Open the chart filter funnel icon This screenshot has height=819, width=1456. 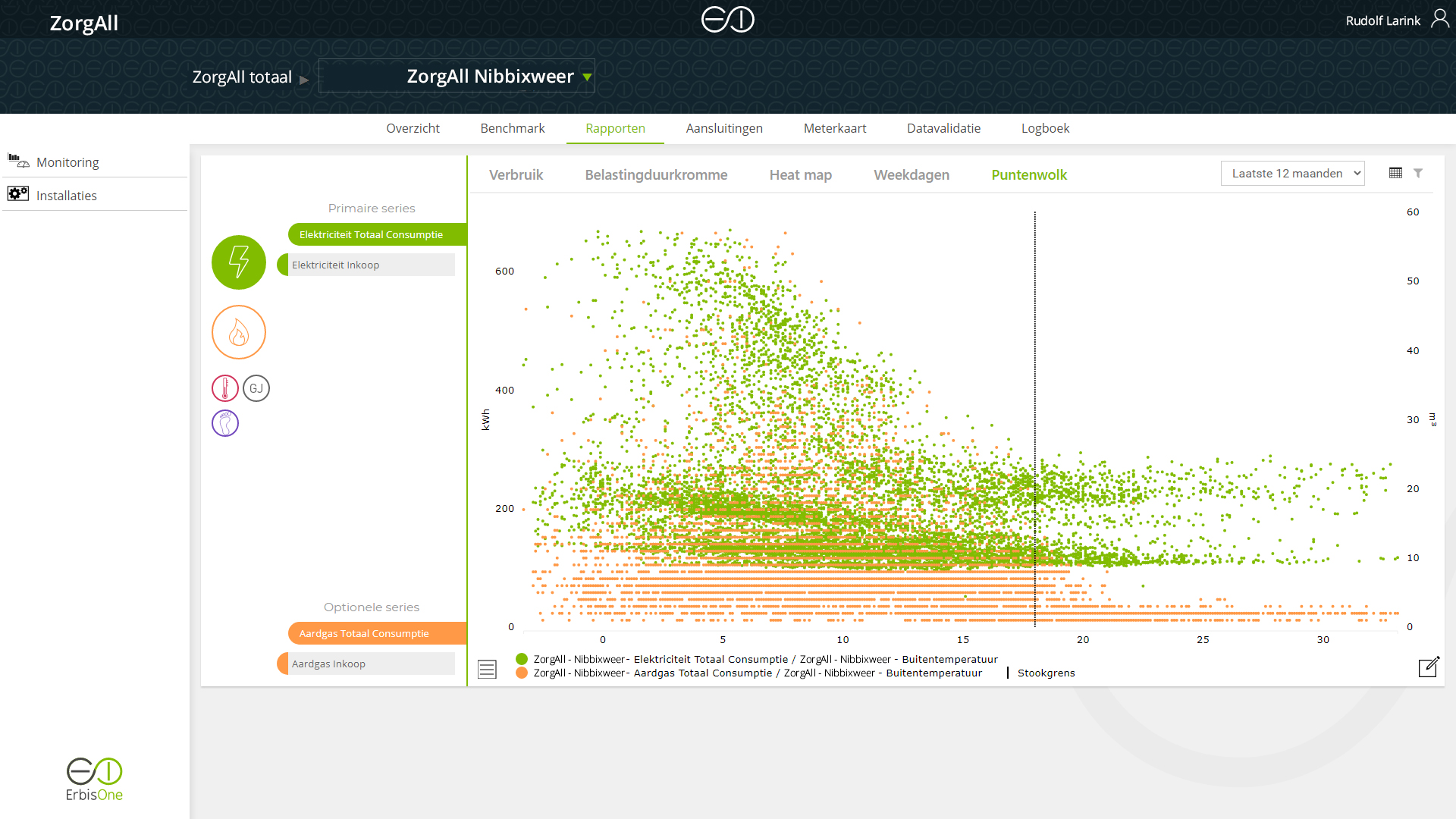1418,173
